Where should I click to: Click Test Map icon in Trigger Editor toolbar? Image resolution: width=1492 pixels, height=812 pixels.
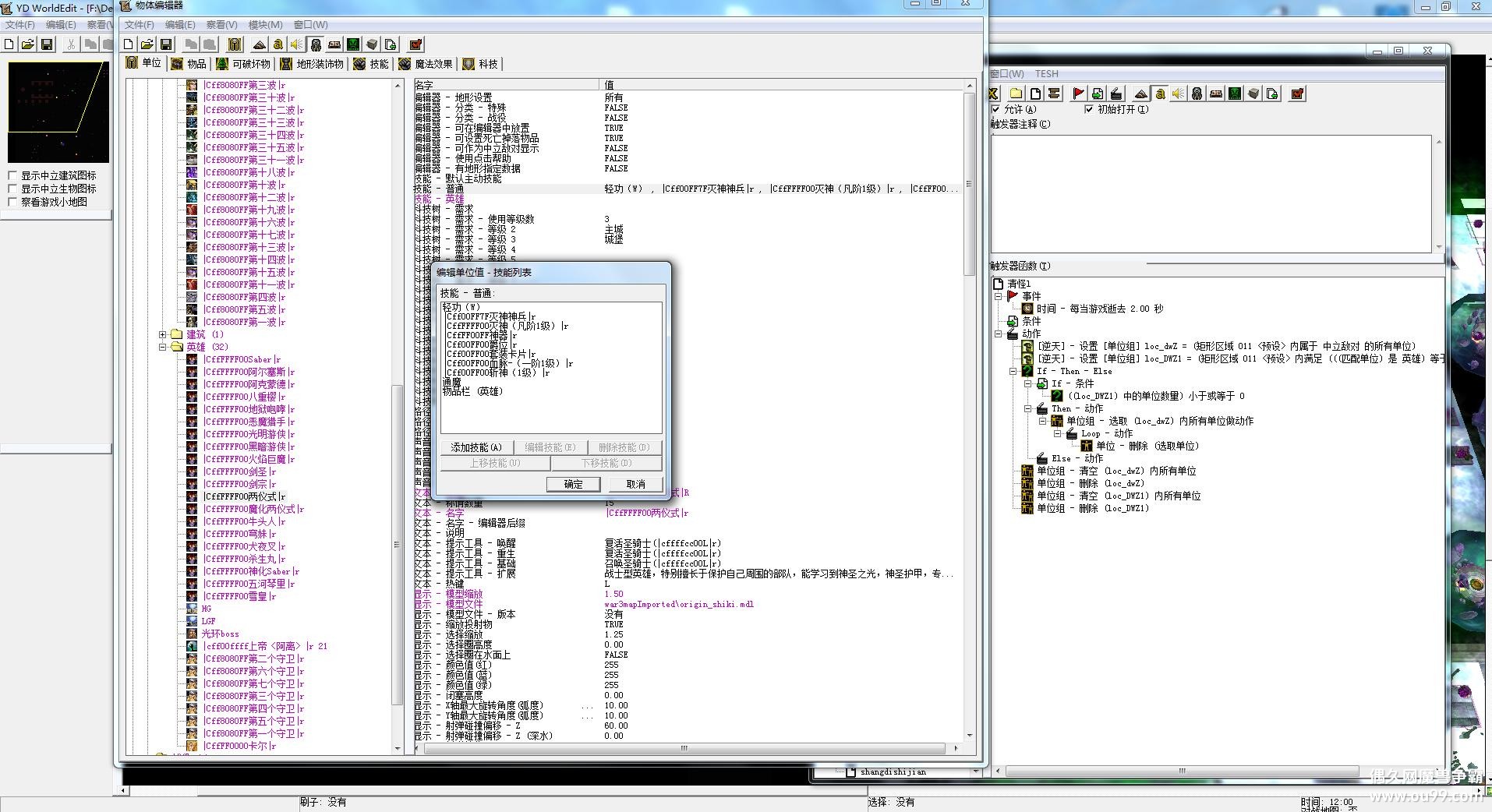1298,94
